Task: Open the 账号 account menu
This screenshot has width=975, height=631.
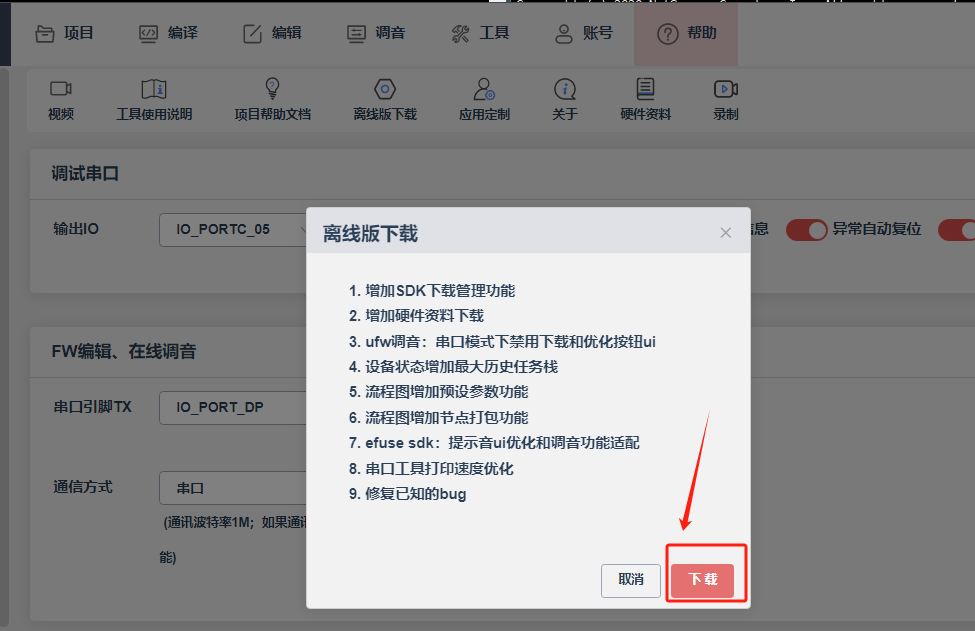Action: click(x=583, y=33)
